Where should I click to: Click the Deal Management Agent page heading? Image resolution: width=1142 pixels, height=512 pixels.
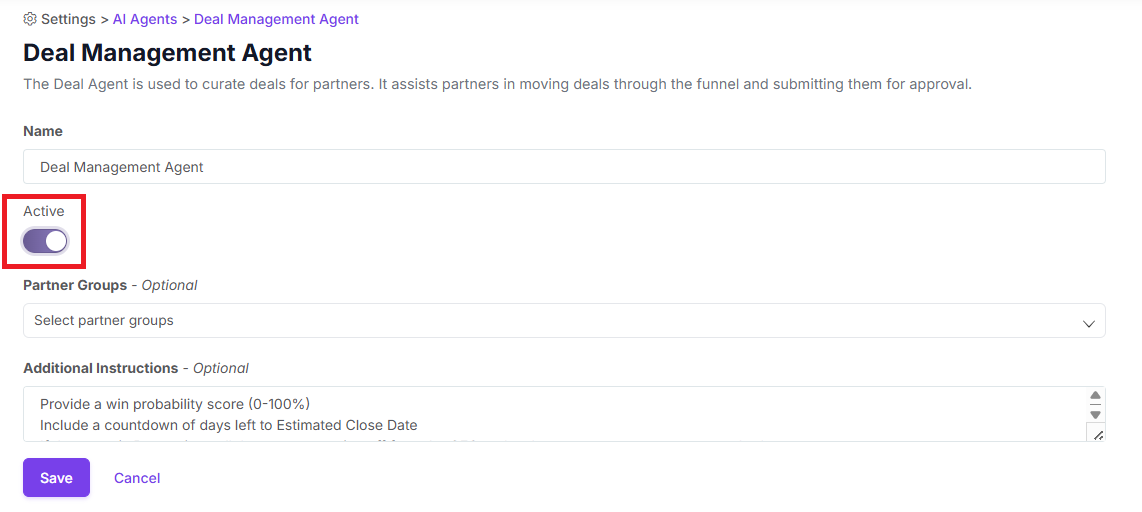(168, 53)
